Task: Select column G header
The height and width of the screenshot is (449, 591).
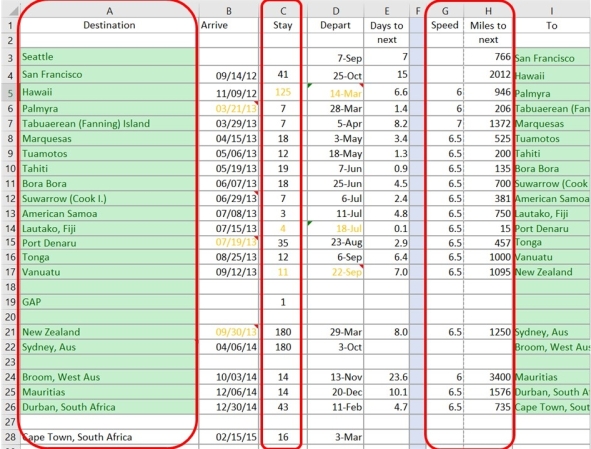Action: [445, 11]
